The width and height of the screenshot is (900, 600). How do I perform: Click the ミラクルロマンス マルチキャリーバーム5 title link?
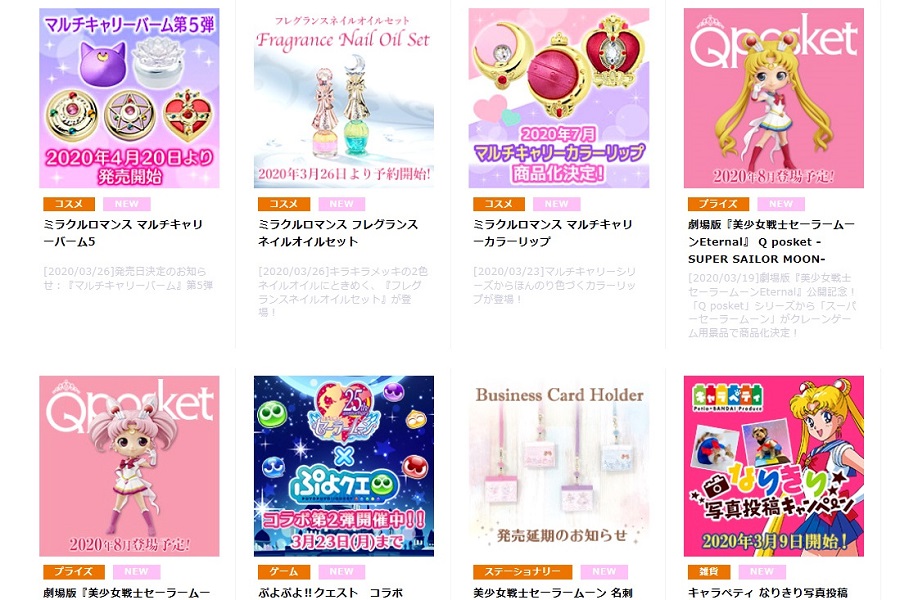[x=123, y=233]
